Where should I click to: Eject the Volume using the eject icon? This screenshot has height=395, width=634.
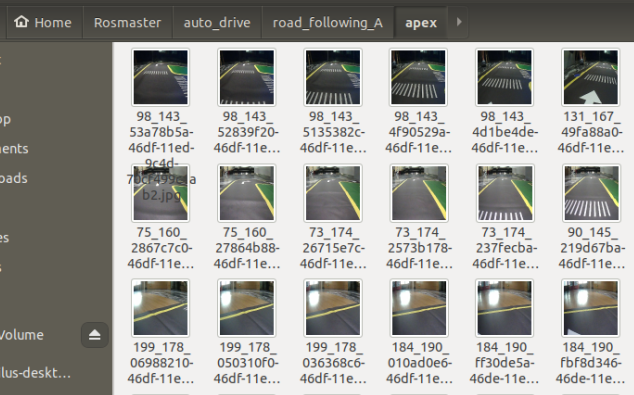click(95, 335)
